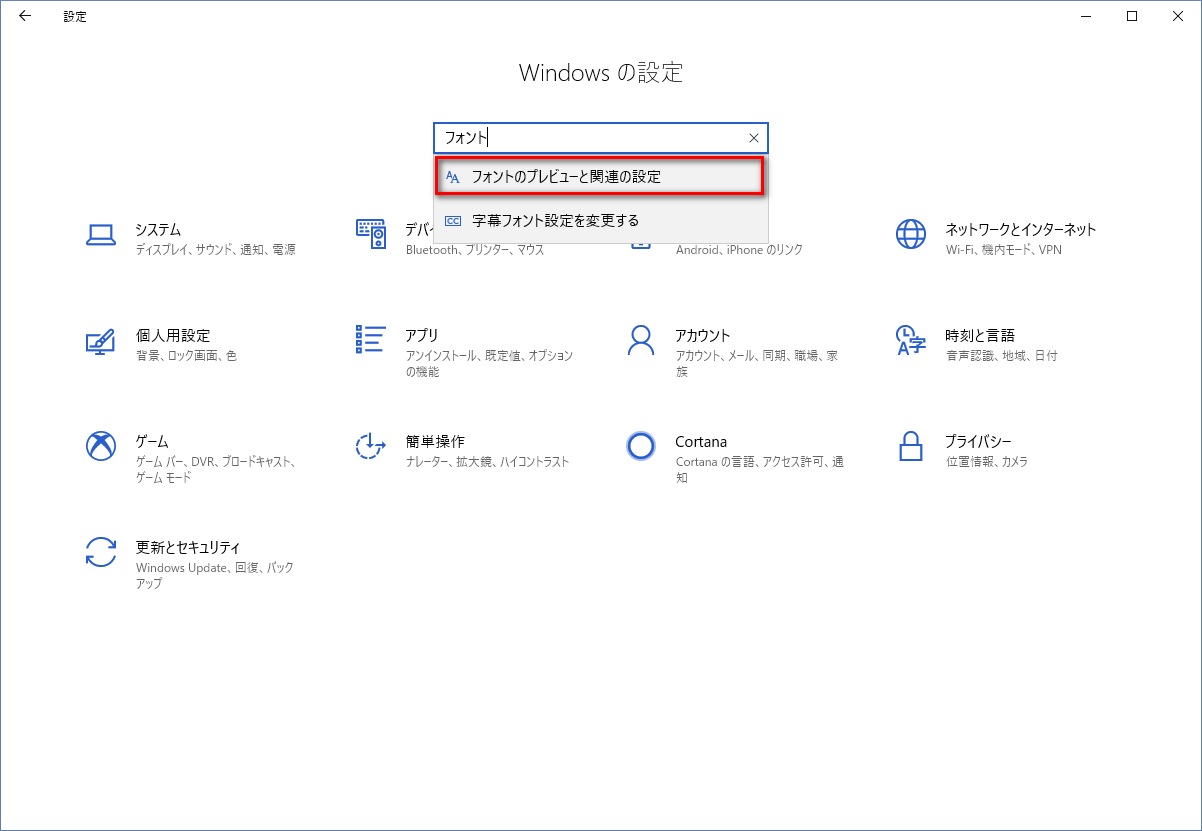Select フォントのプレビューと関連の設定 suggestion
The width and height of the screenshot is (1202, 831).
coord(600,177)
